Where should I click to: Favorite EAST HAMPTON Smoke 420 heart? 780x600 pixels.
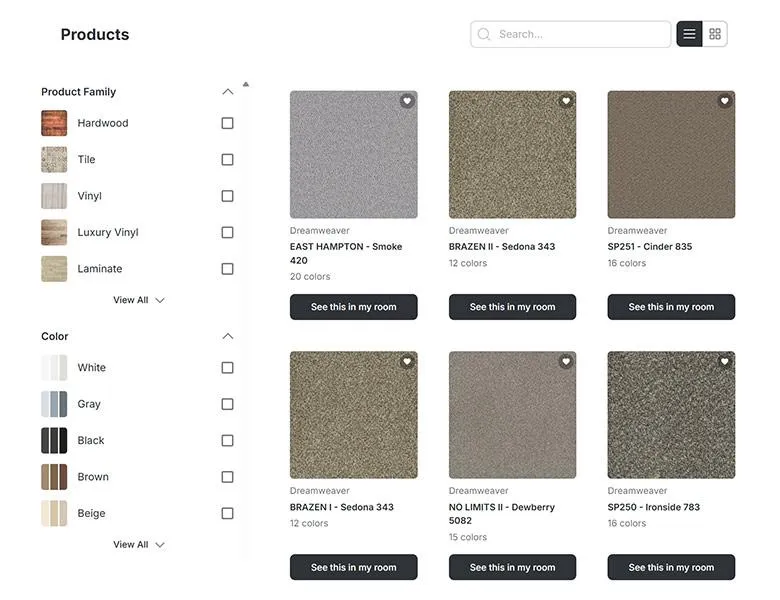pyautogui.click(x=407, y=101)
